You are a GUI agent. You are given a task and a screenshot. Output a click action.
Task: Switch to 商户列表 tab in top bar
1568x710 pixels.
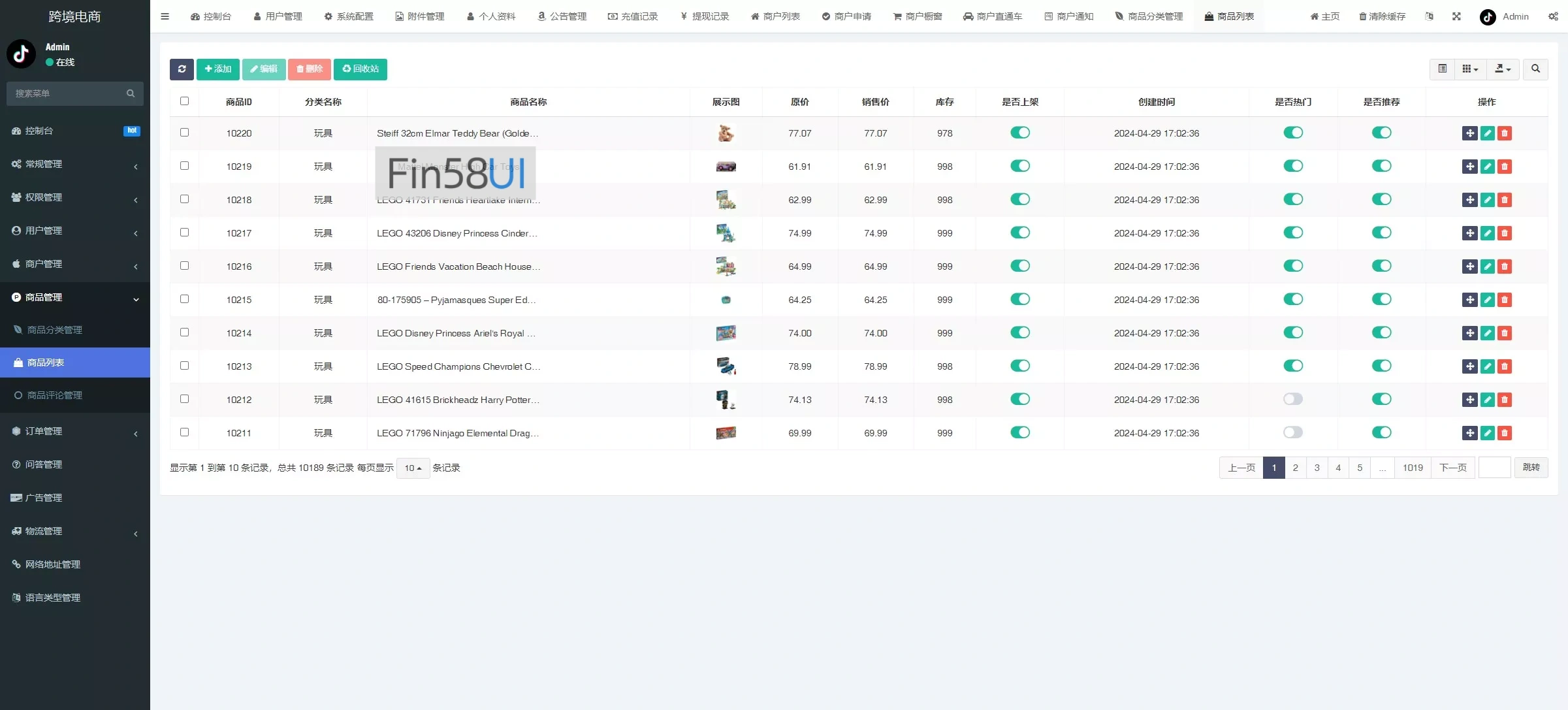tap(775, 16)
